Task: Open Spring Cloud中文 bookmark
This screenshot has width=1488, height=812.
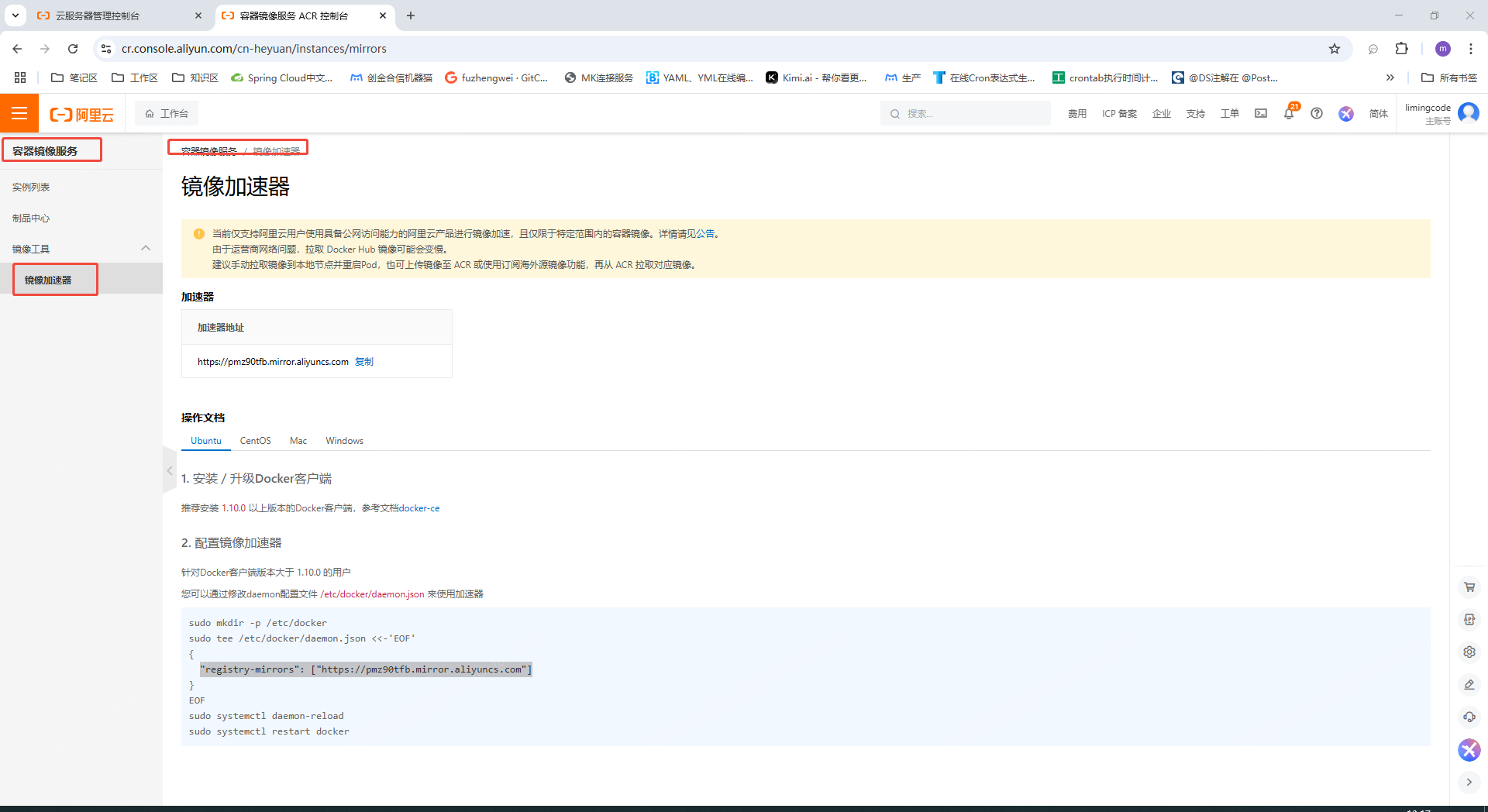Action: pyautogui.click(x=282, y=77)
